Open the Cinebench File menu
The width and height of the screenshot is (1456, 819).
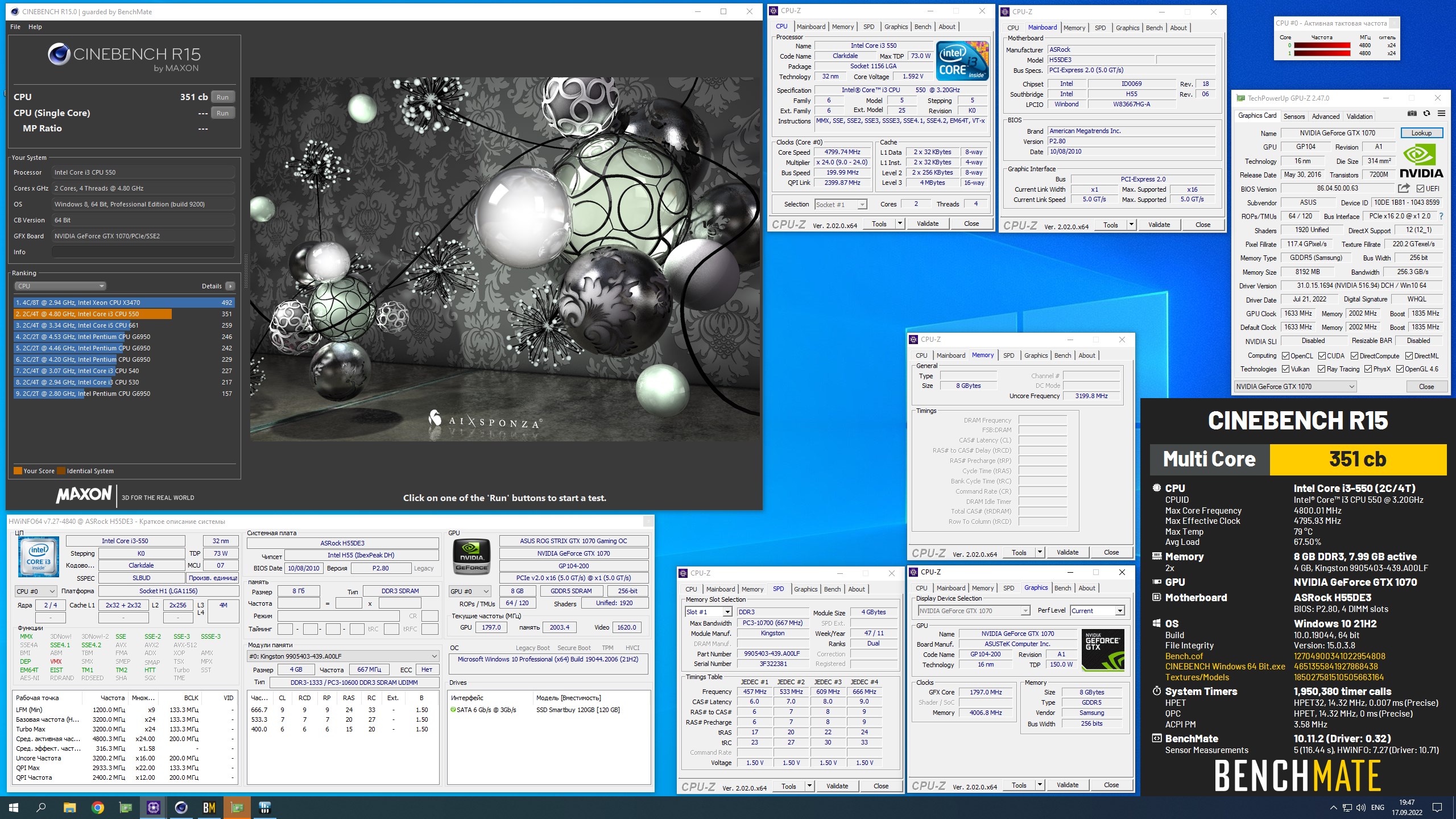[15, 27]
